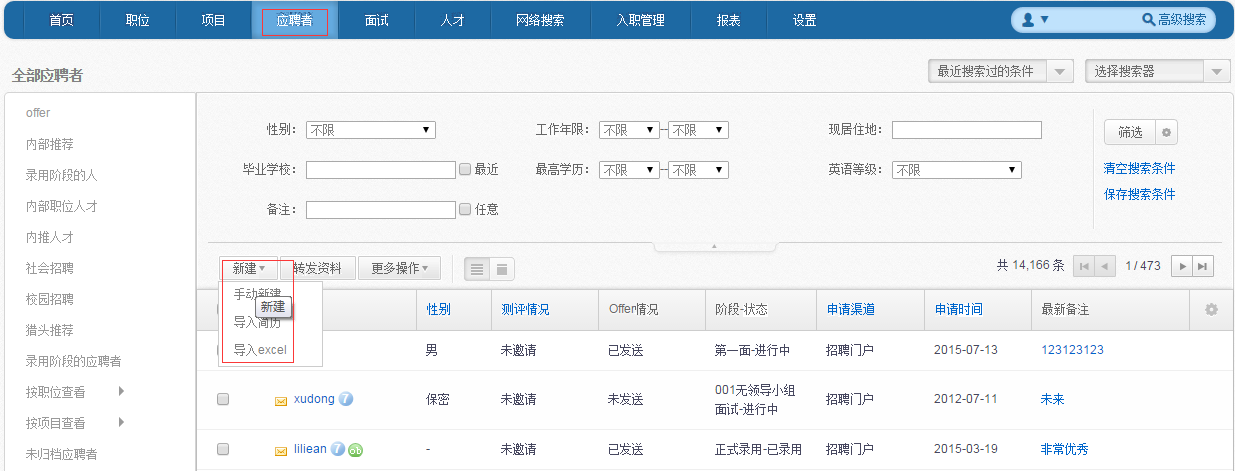Click blue info badge next to liliean
Image resolution: width=1235 pixels, height=471 pixels.
click(338, 449)
